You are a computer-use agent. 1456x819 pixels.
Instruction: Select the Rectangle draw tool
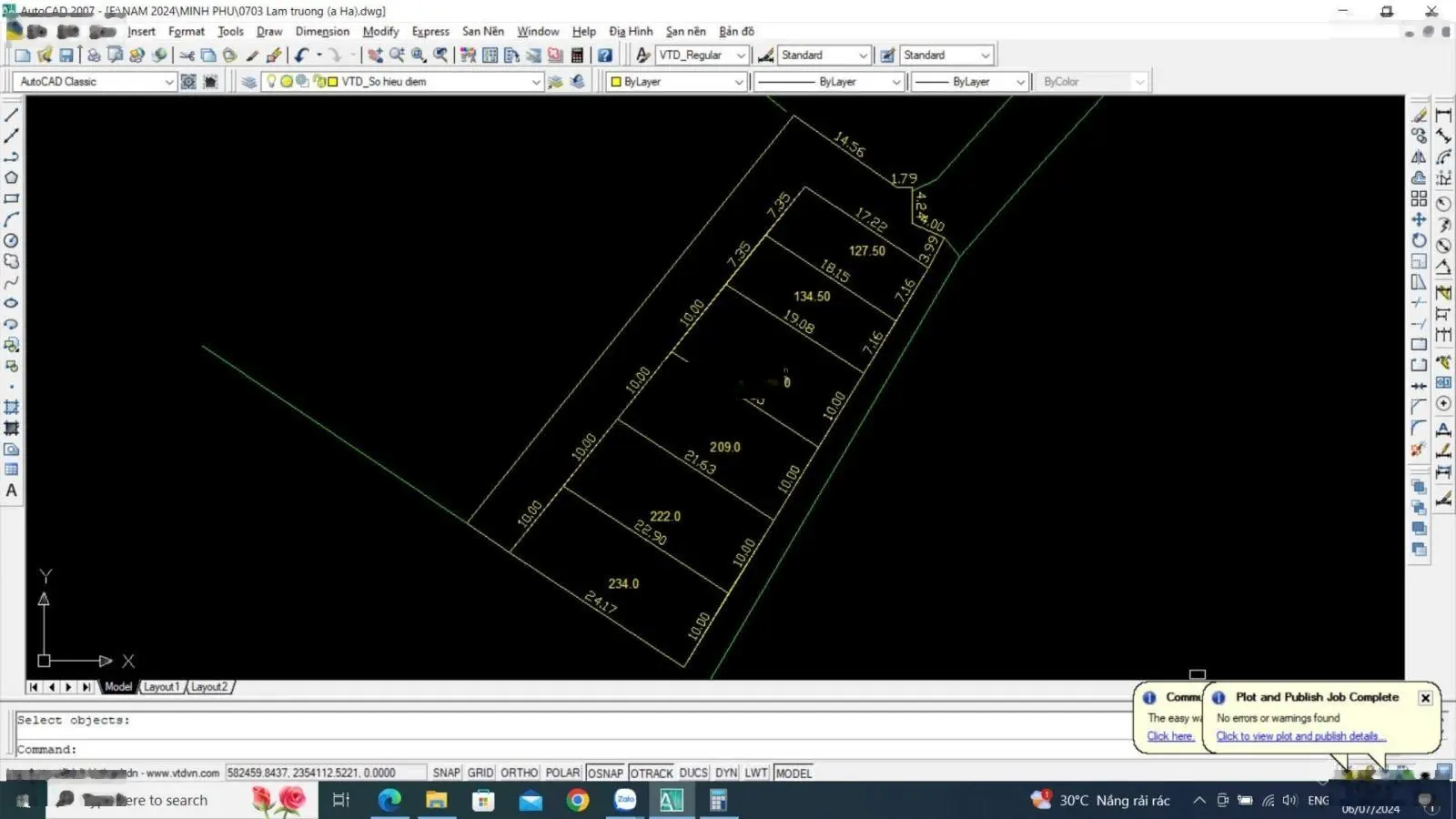click(x=12, y=198)
